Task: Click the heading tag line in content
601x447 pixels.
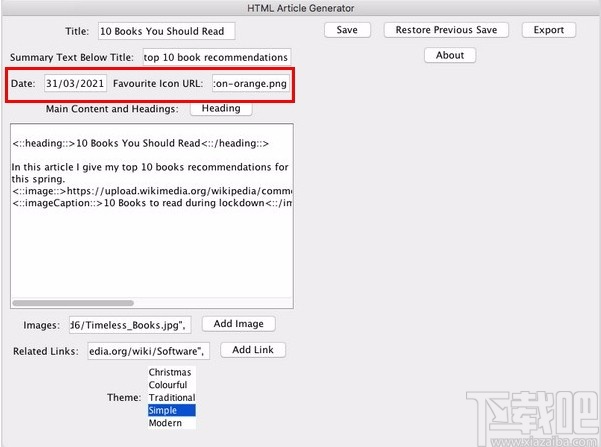Action: (x=140, y=143)
